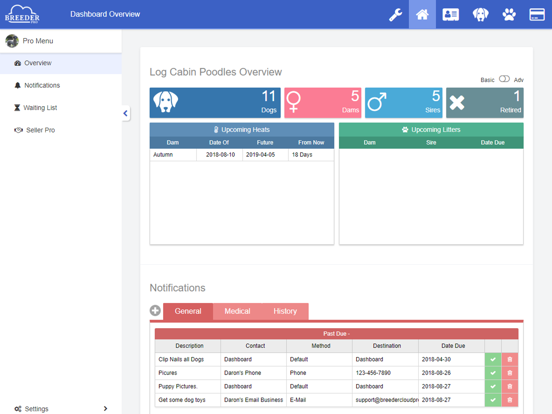Click the Sire column header in litters
Image resolution: width=552 pixels, height=414 pixels.
431,143
